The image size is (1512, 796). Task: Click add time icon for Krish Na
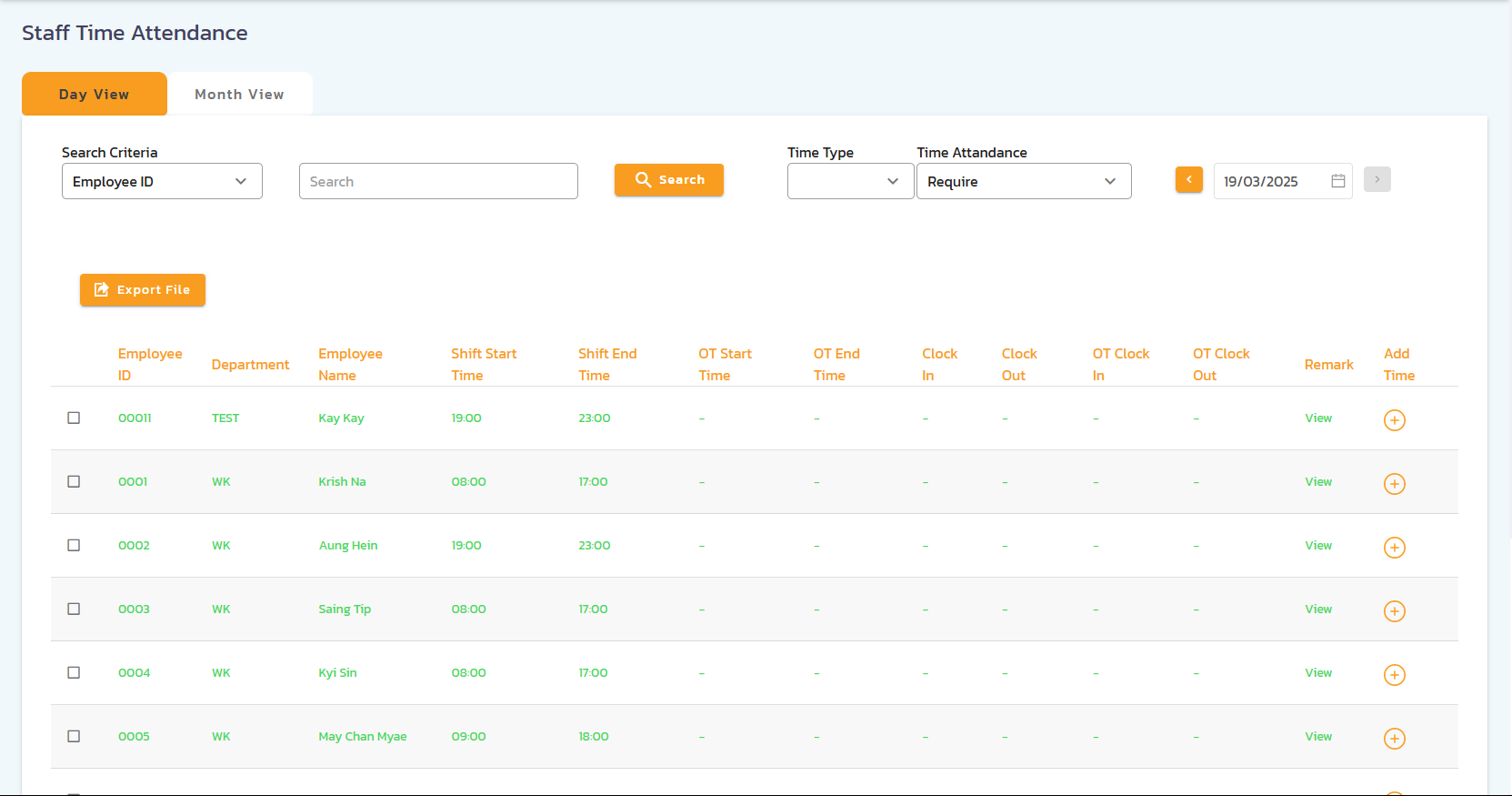tap(1394, 483)
